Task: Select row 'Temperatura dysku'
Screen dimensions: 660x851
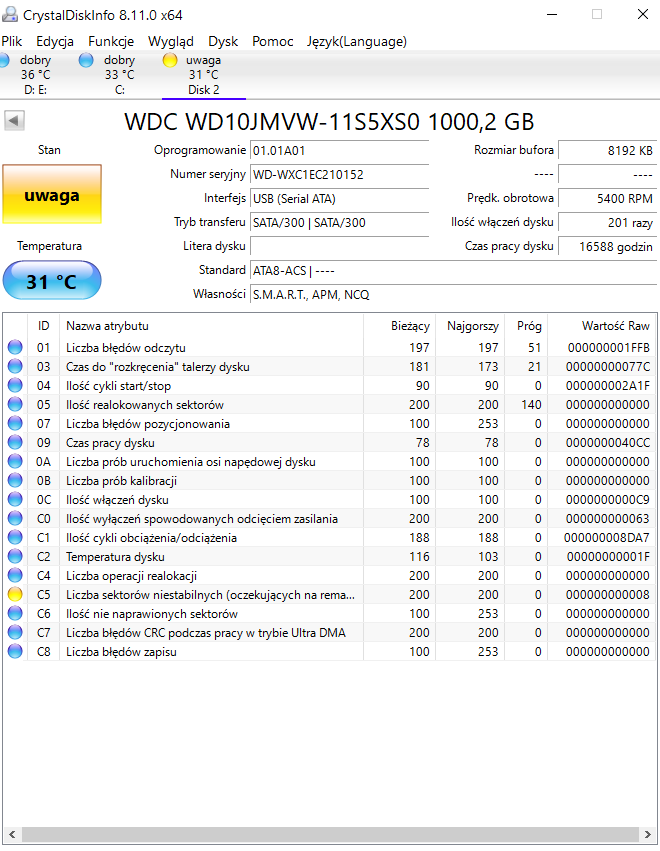Action: coord(329,556)
